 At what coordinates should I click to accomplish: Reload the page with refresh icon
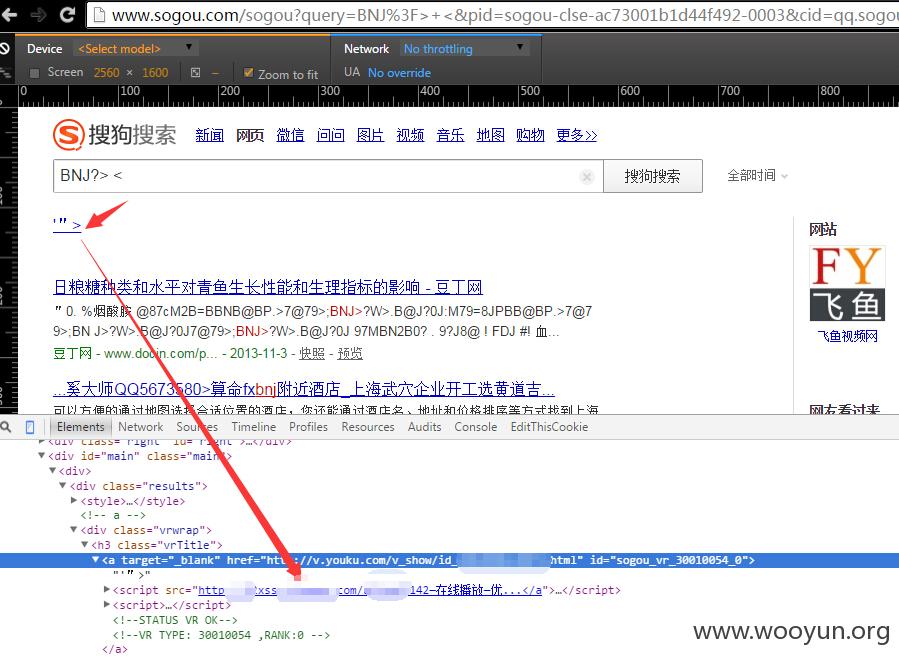68,14
